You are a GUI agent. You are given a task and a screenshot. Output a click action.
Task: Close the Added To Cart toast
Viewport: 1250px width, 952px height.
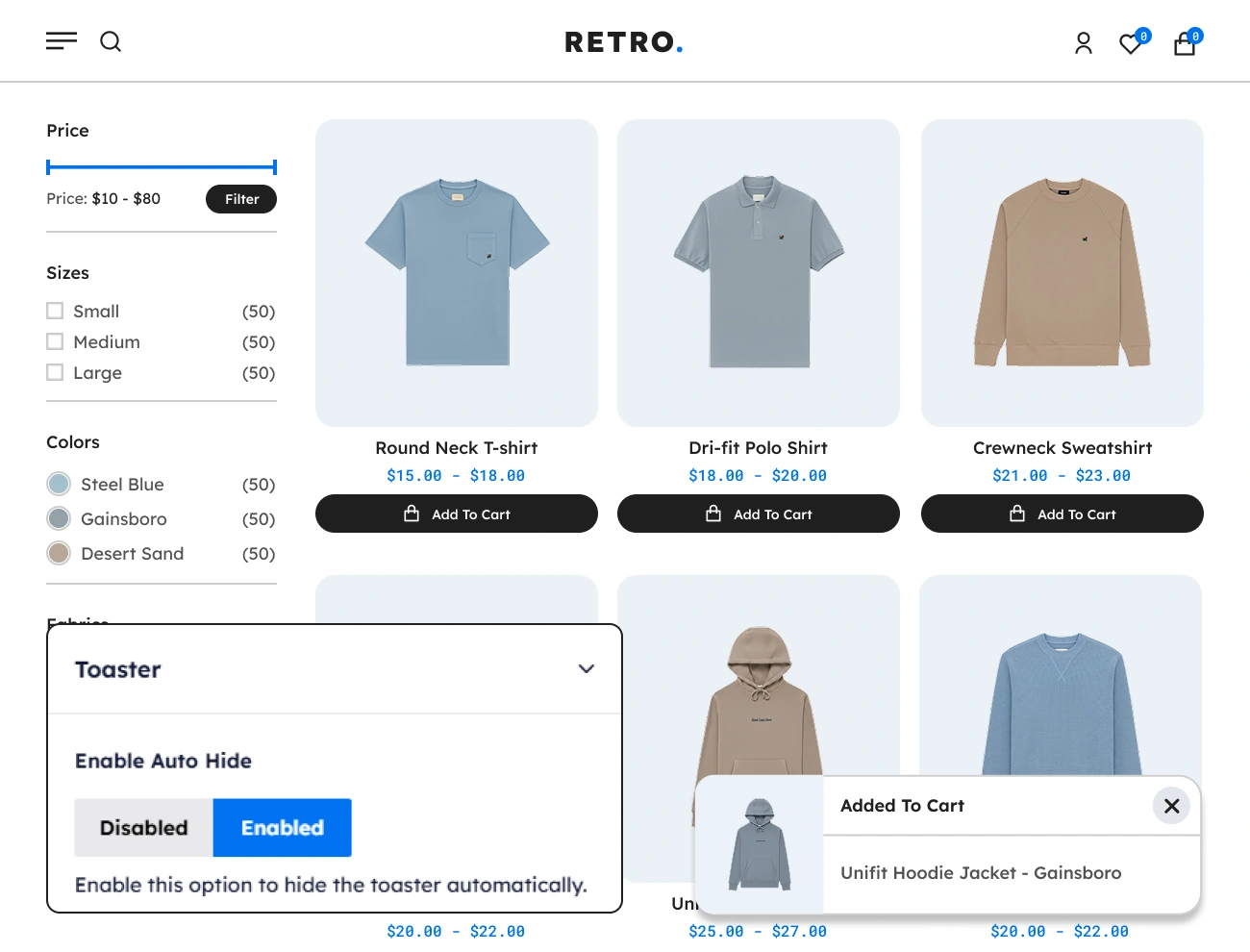click(1171, 806)
